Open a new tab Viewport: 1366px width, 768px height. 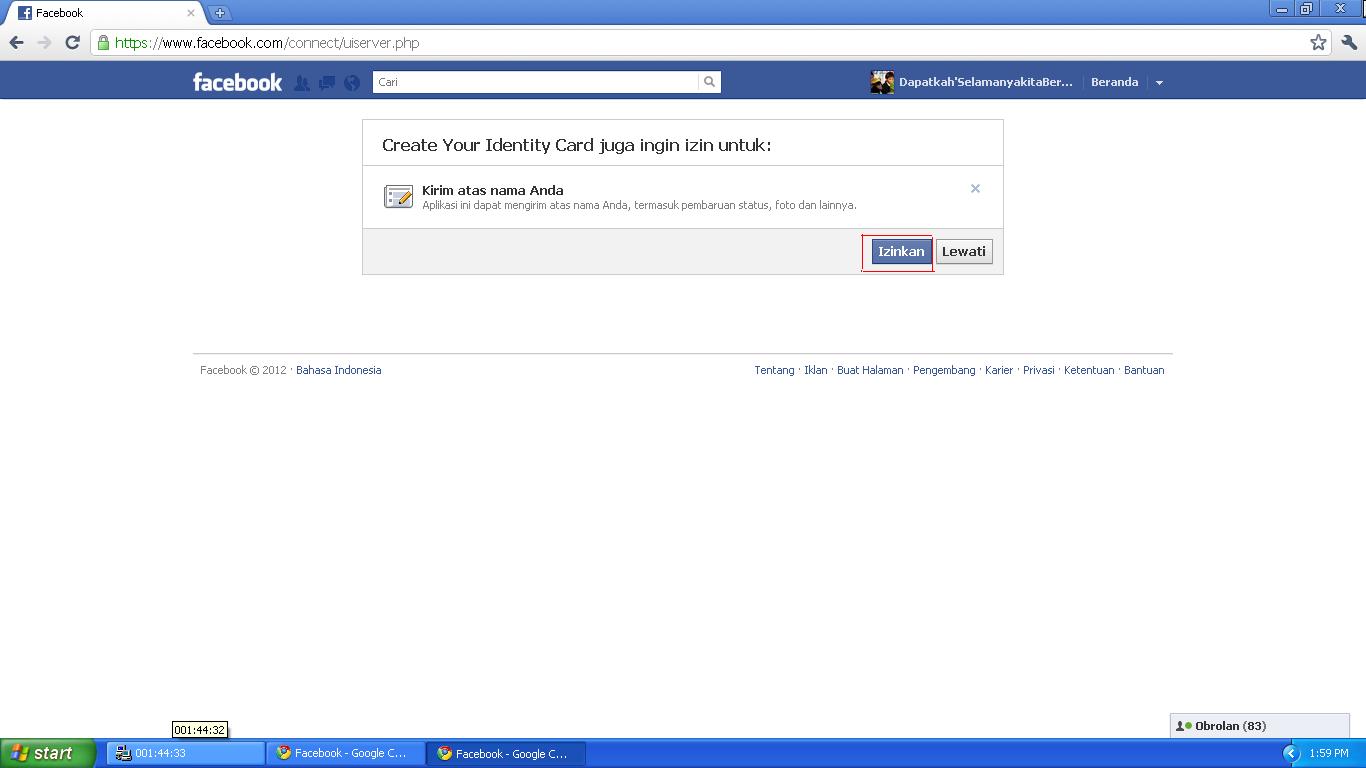coord(219,13)
